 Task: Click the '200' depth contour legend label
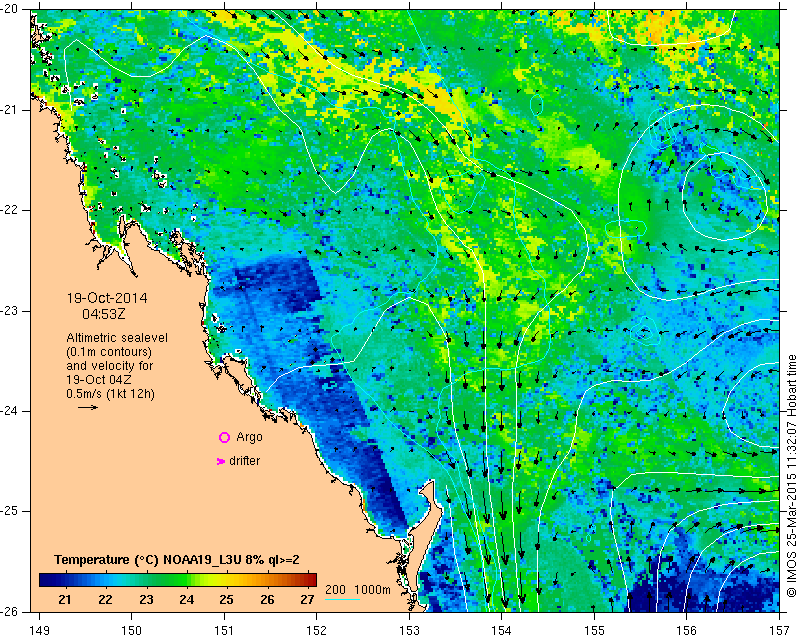(336, 589)
